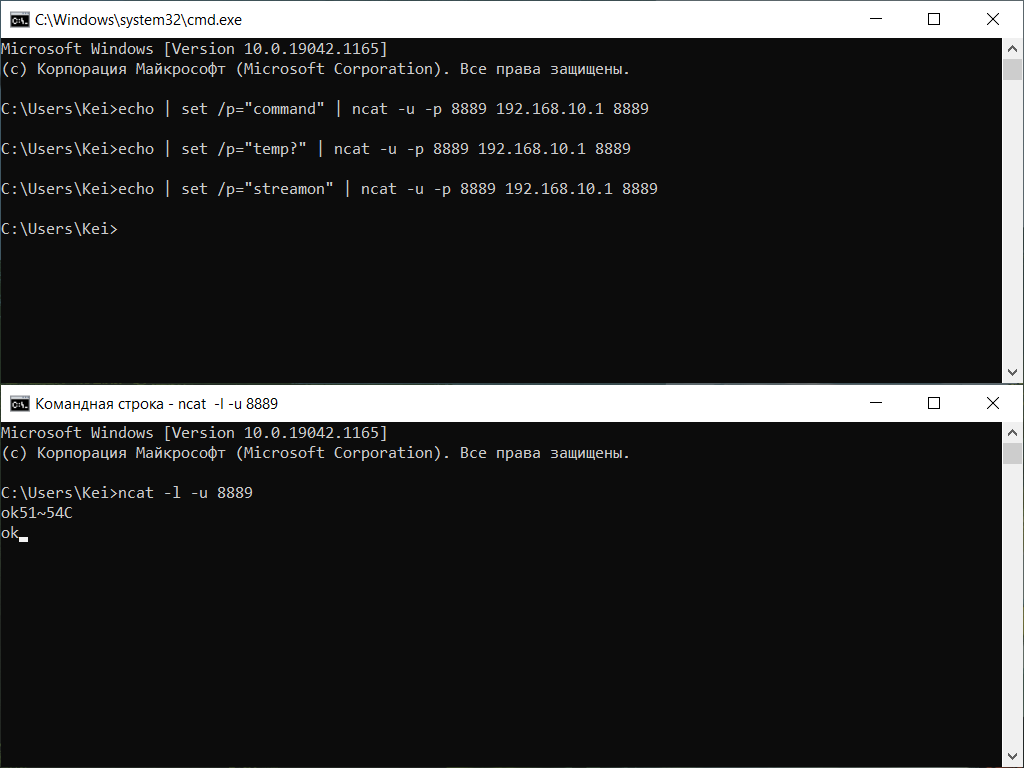The height and width of the screenshot is (768, 1024).
Task: Click the scroll-up arrow in the top cmd window
Action: coord(1013,48)
